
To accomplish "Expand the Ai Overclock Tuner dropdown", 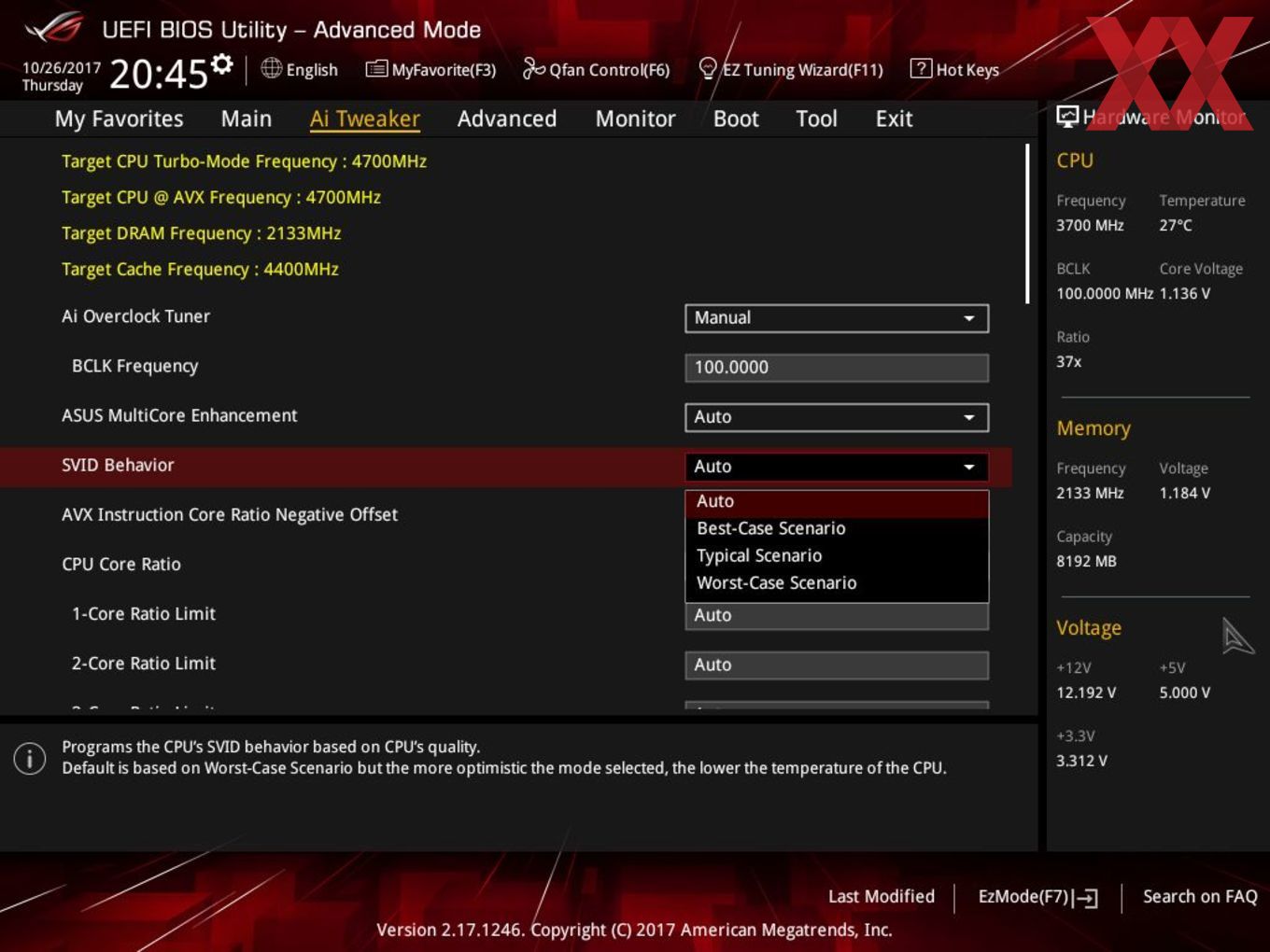I will coord(837,318).
